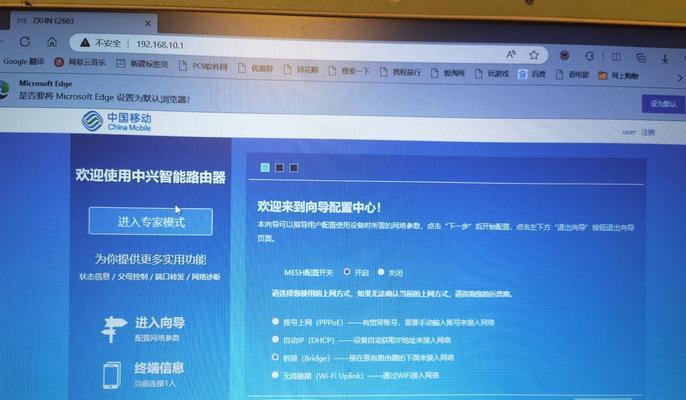Open the collections icon in Edge toolbar
This screenshot has height=400, width=686.
(x=641, y=58)
